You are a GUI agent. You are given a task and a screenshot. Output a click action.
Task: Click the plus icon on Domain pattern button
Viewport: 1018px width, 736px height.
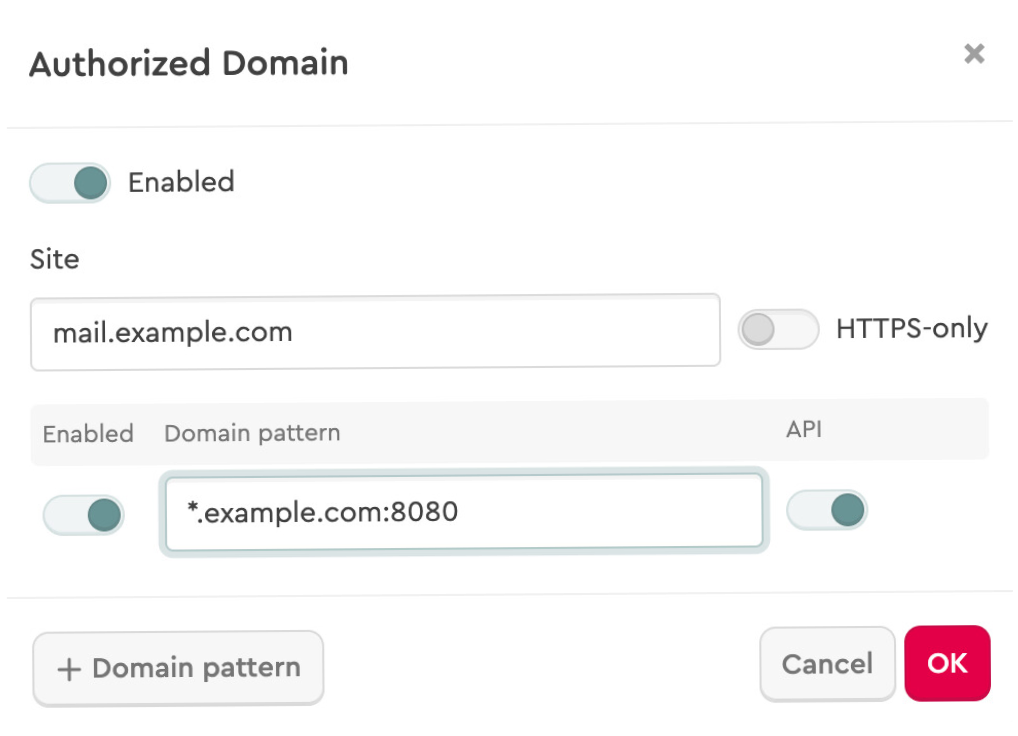68,667
